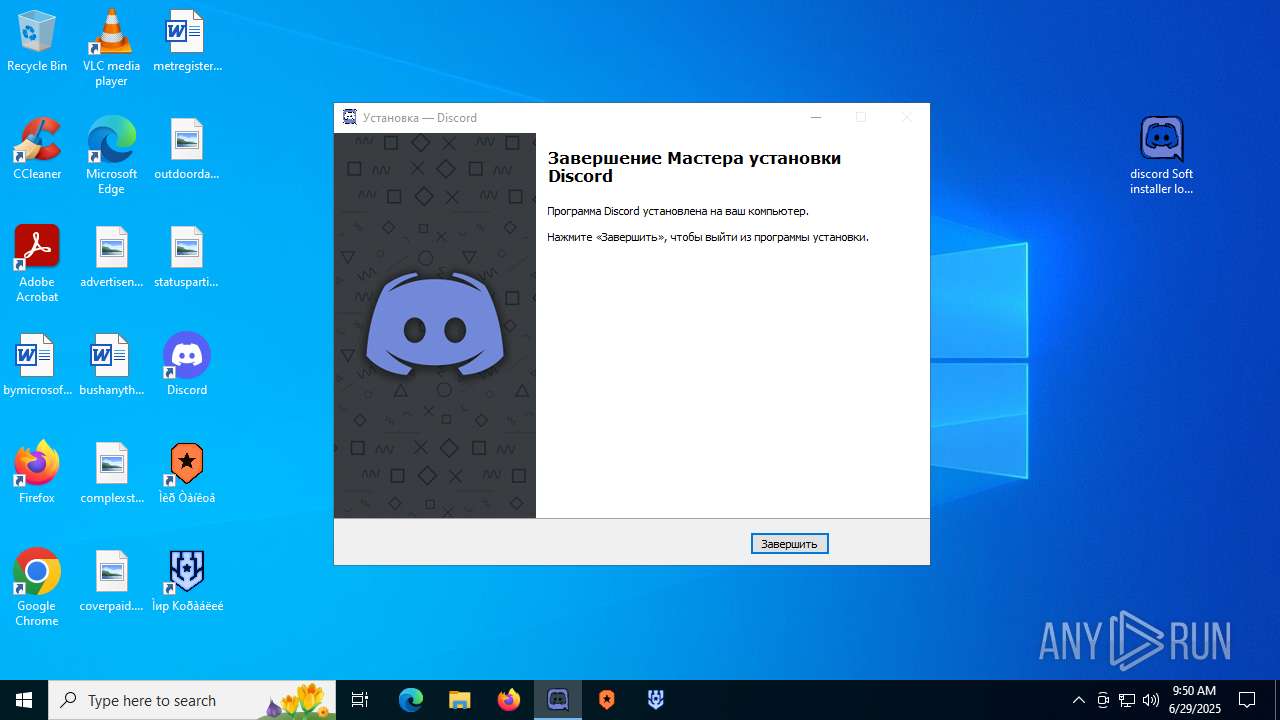Open the Recycle Bin desktop icon
Screen dimensions: 1280x720
pyautogui.click(x=37, y=41)
